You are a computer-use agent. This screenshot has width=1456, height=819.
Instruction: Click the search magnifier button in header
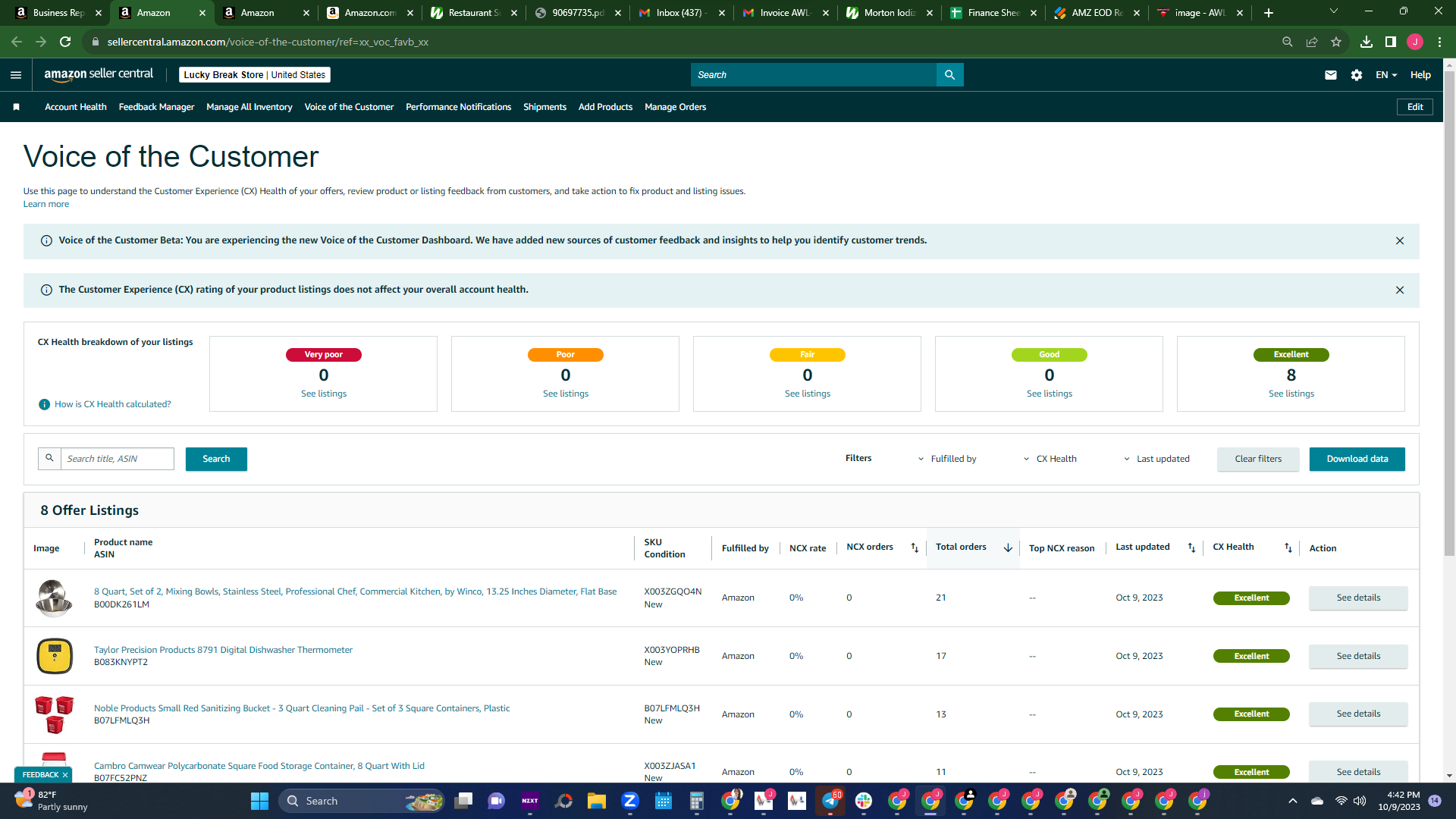(949, 75)
